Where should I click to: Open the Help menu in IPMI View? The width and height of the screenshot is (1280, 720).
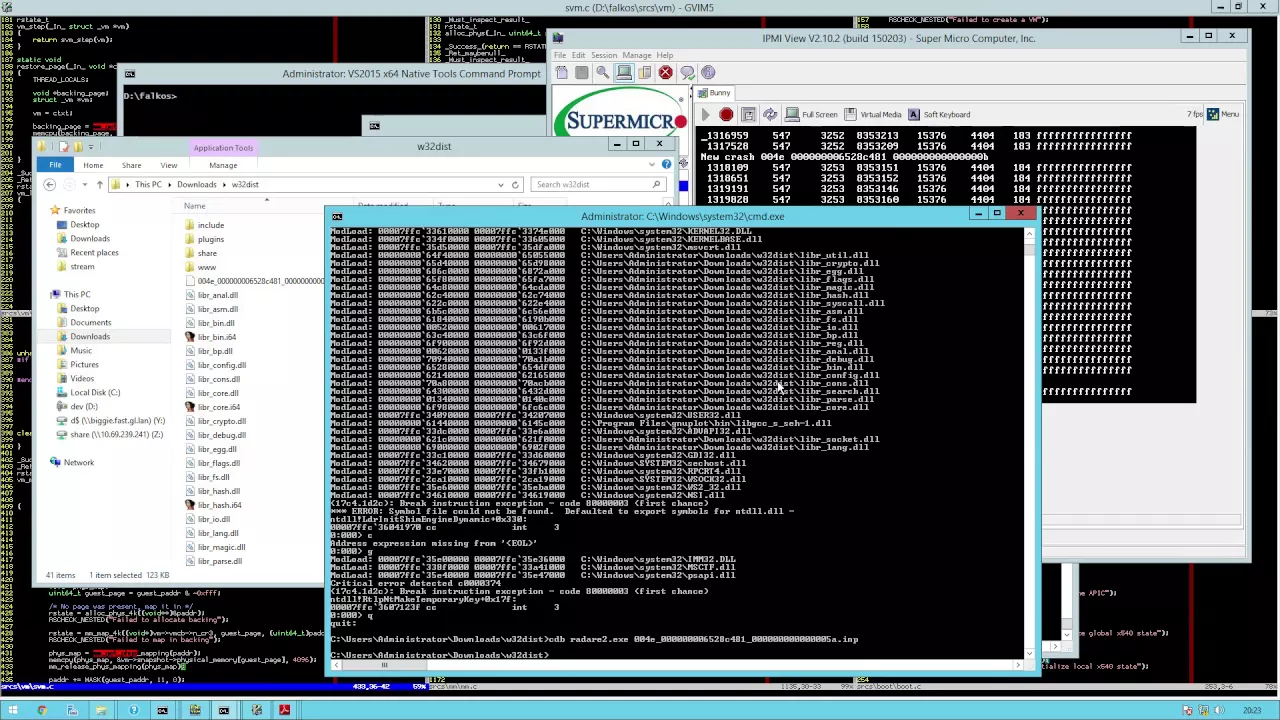(665, 55)
